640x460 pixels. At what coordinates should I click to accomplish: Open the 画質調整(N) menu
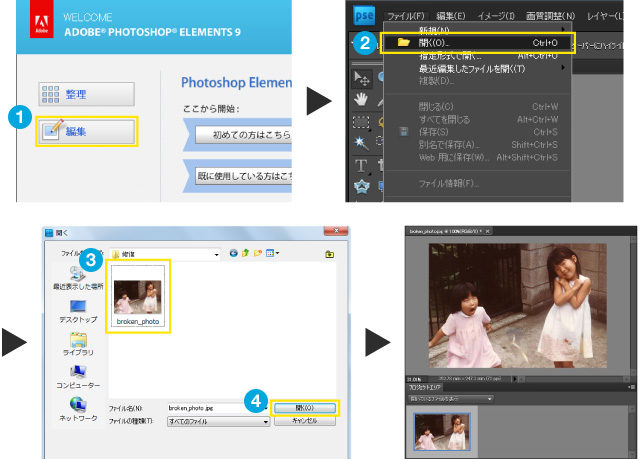tap(550, 16)
